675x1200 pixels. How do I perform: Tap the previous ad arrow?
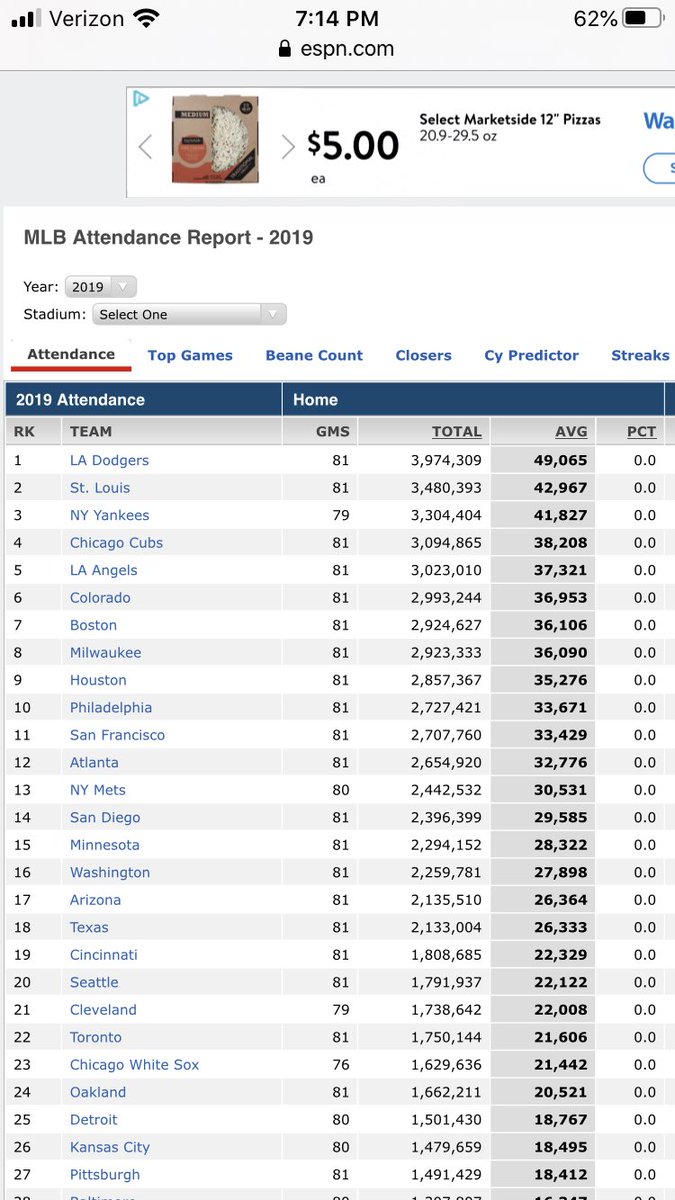[x=145, y=147]
